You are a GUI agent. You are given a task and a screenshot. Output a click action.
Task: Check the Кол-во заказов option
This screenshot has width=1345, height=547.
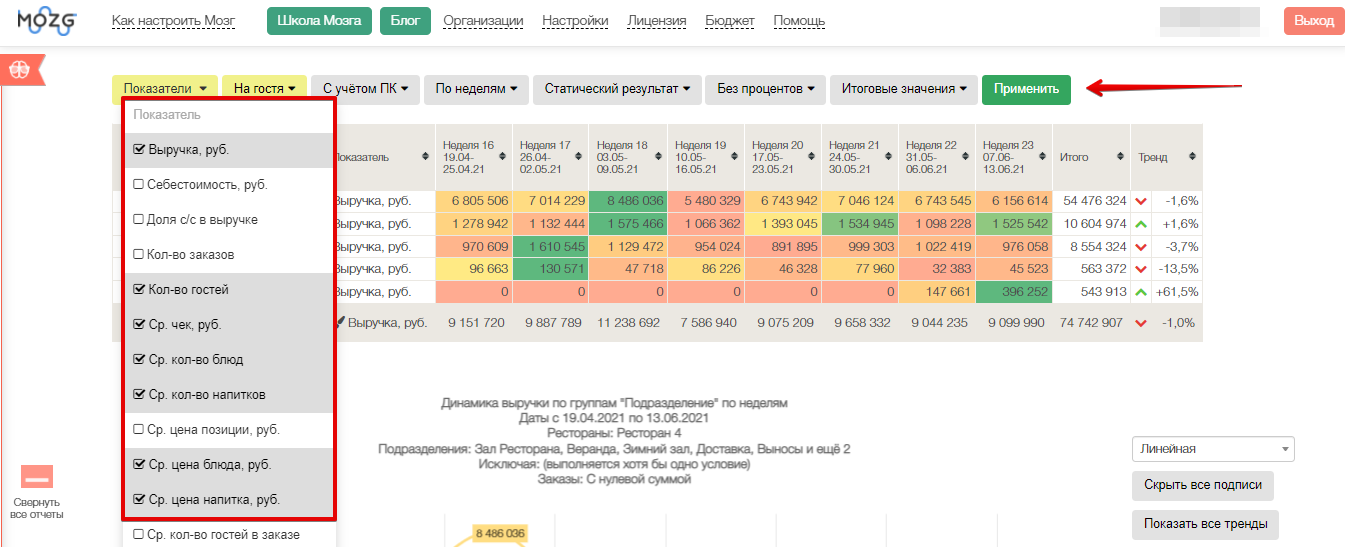[139, 255]
